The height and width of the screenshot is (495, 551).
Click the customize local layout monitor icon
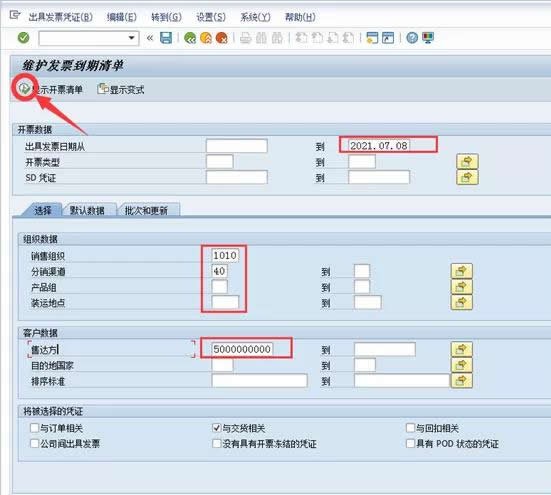coord(428,38)
